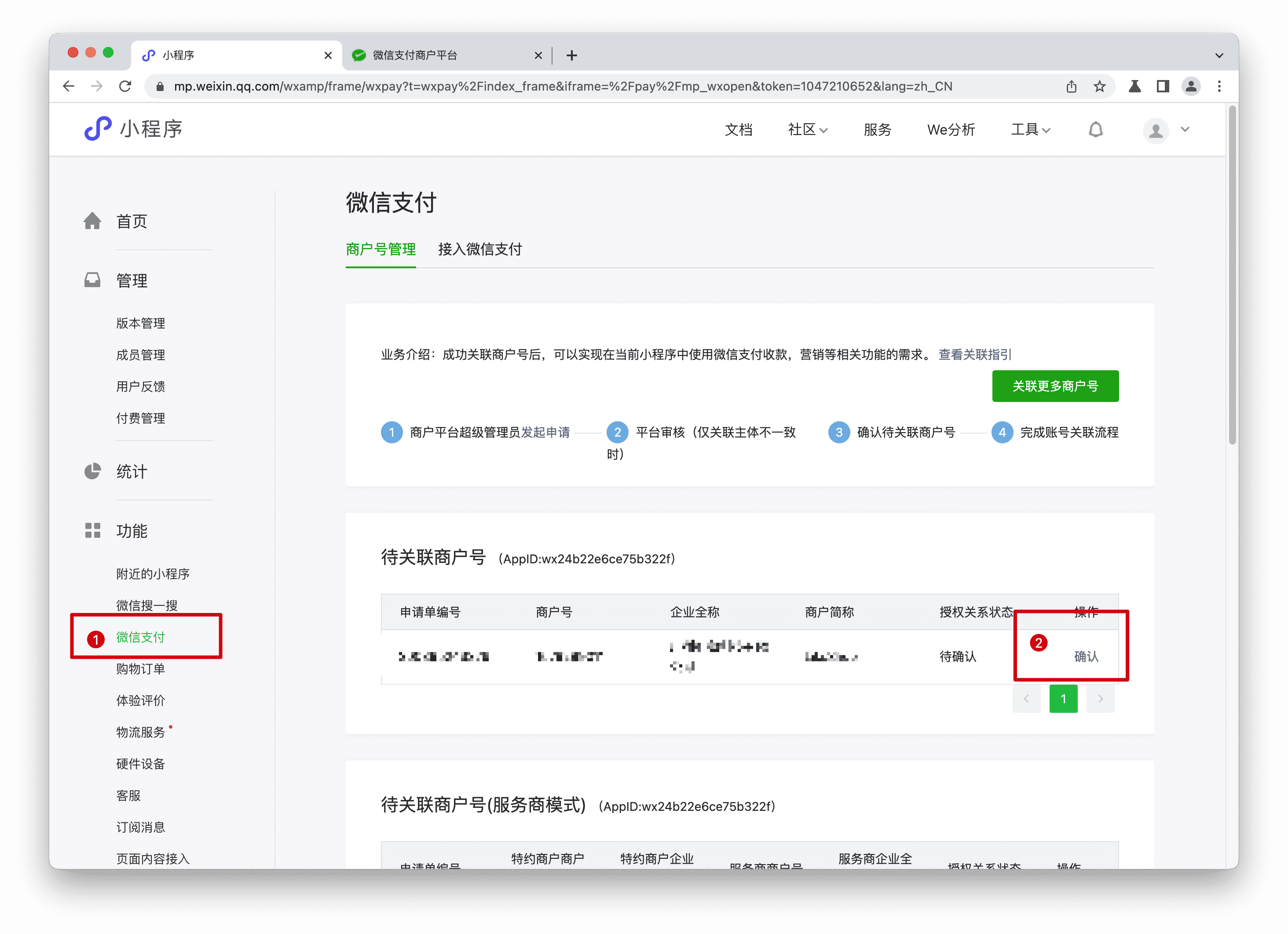Select the 功能 grid icon in sidebar

92,531
